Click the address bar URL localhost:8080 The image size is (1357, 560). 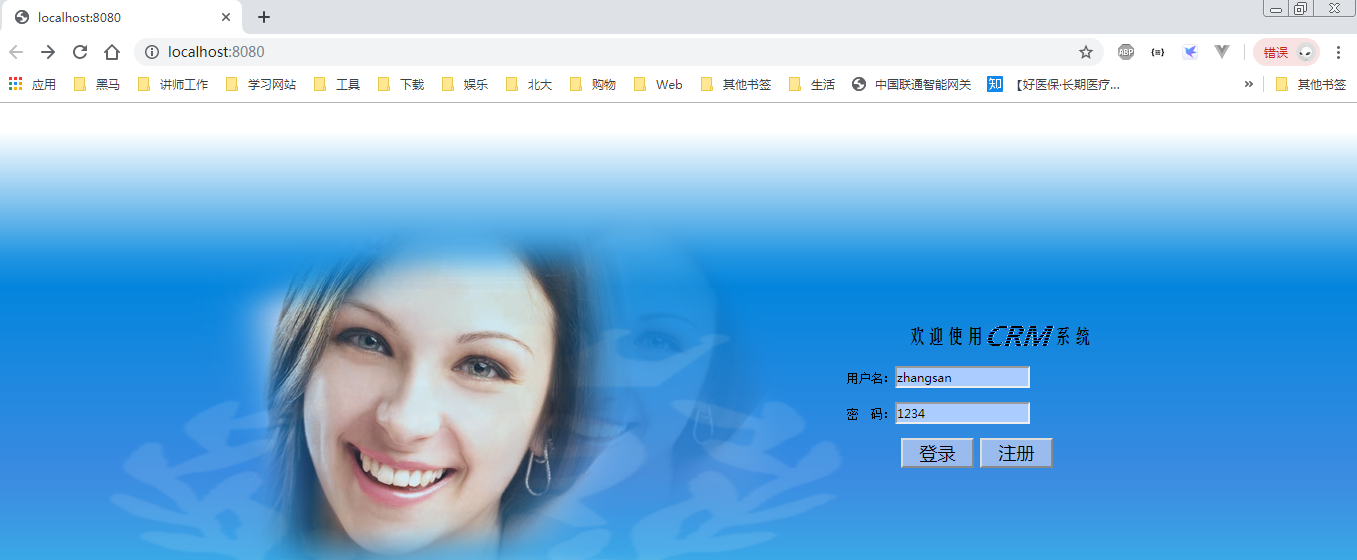tap(216, 52)
